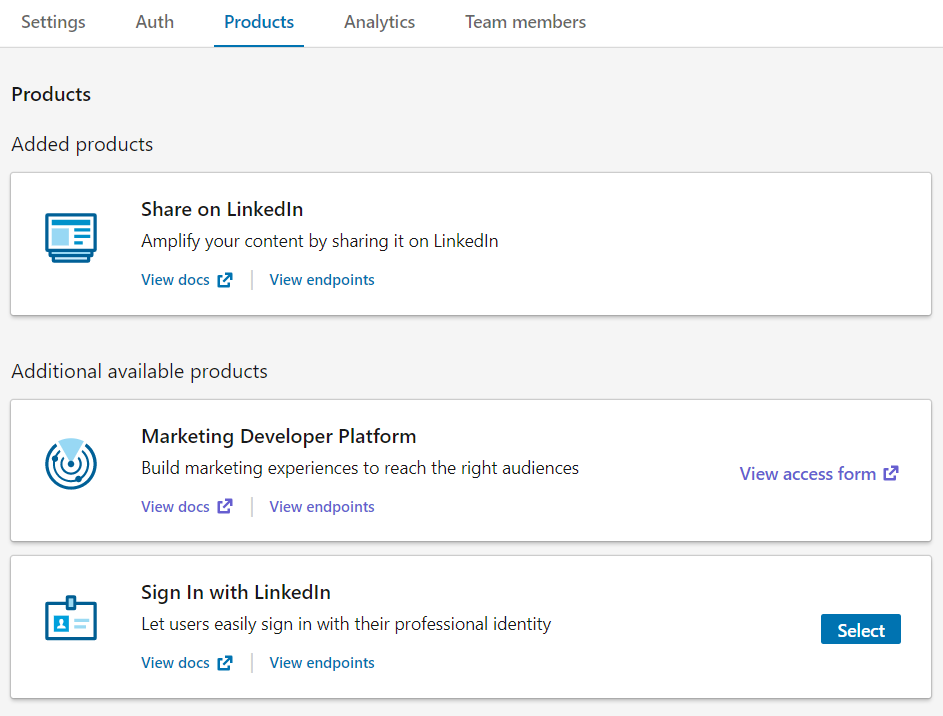This screenshot has width=943, height=716.
Task: Click the Sign In with LinkedIn badge icon
Action: click(x=71, y=618)
